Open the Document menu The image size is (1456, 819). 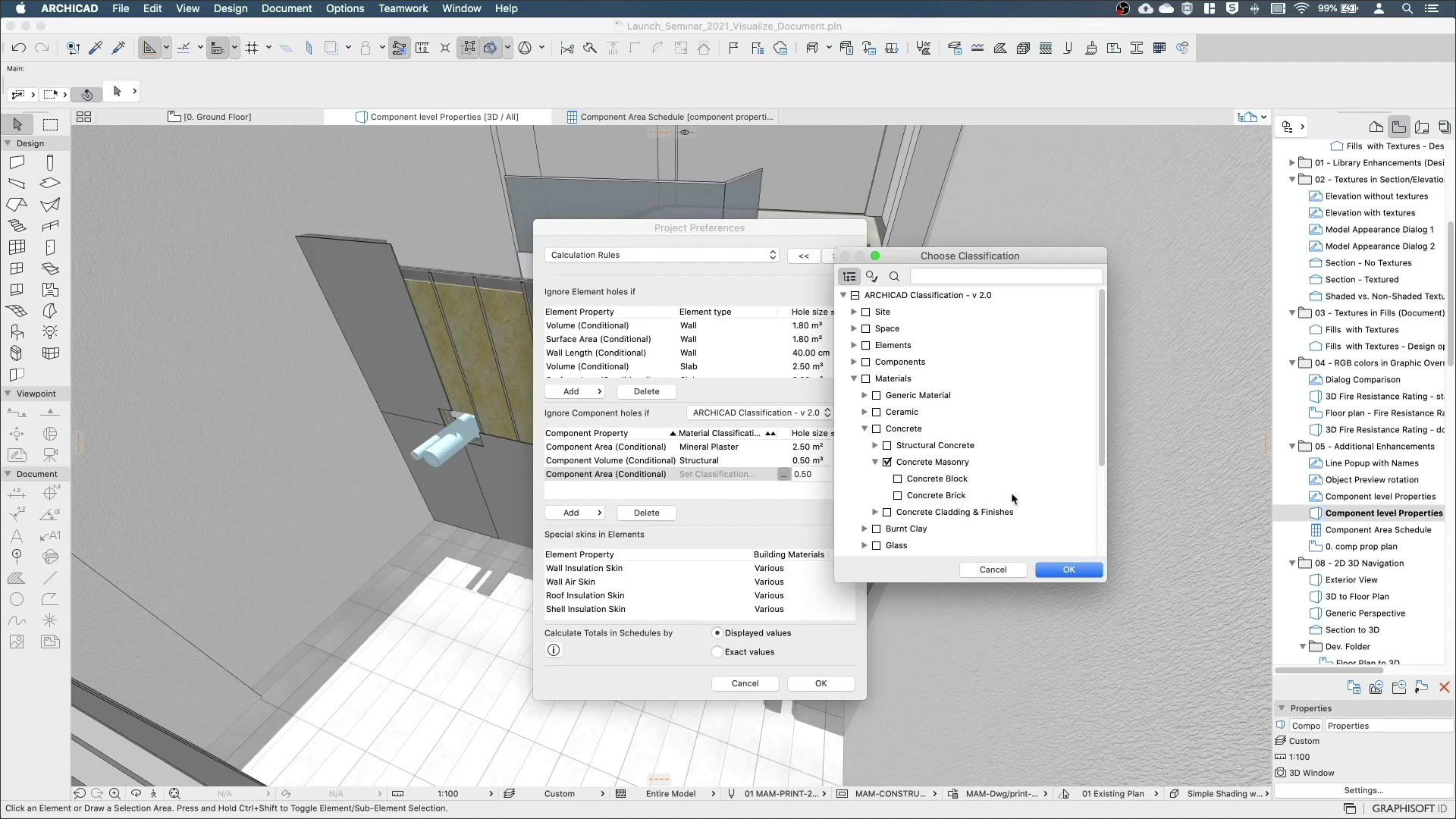click(x=287, y=8)
